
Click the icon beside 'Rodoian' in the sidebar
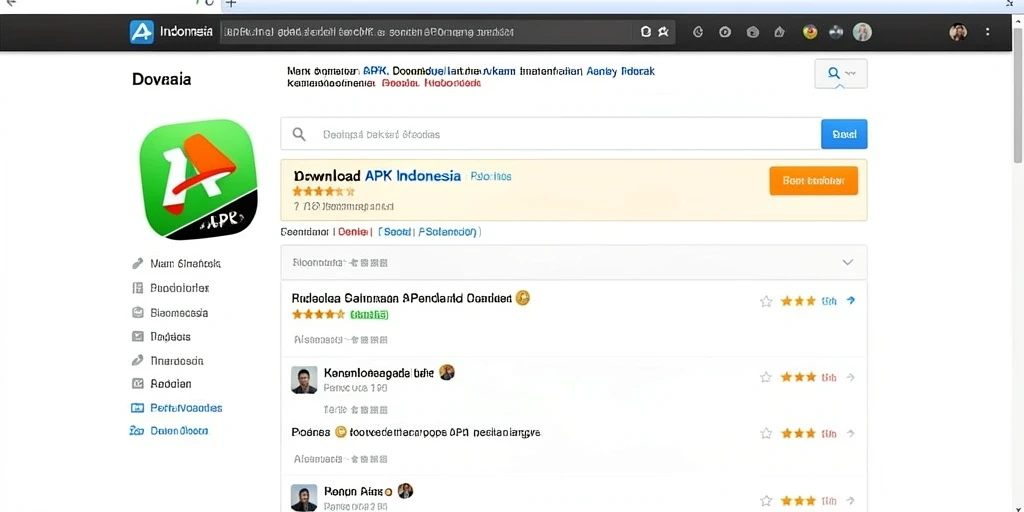pyautogui.click(x=137, y=383)
